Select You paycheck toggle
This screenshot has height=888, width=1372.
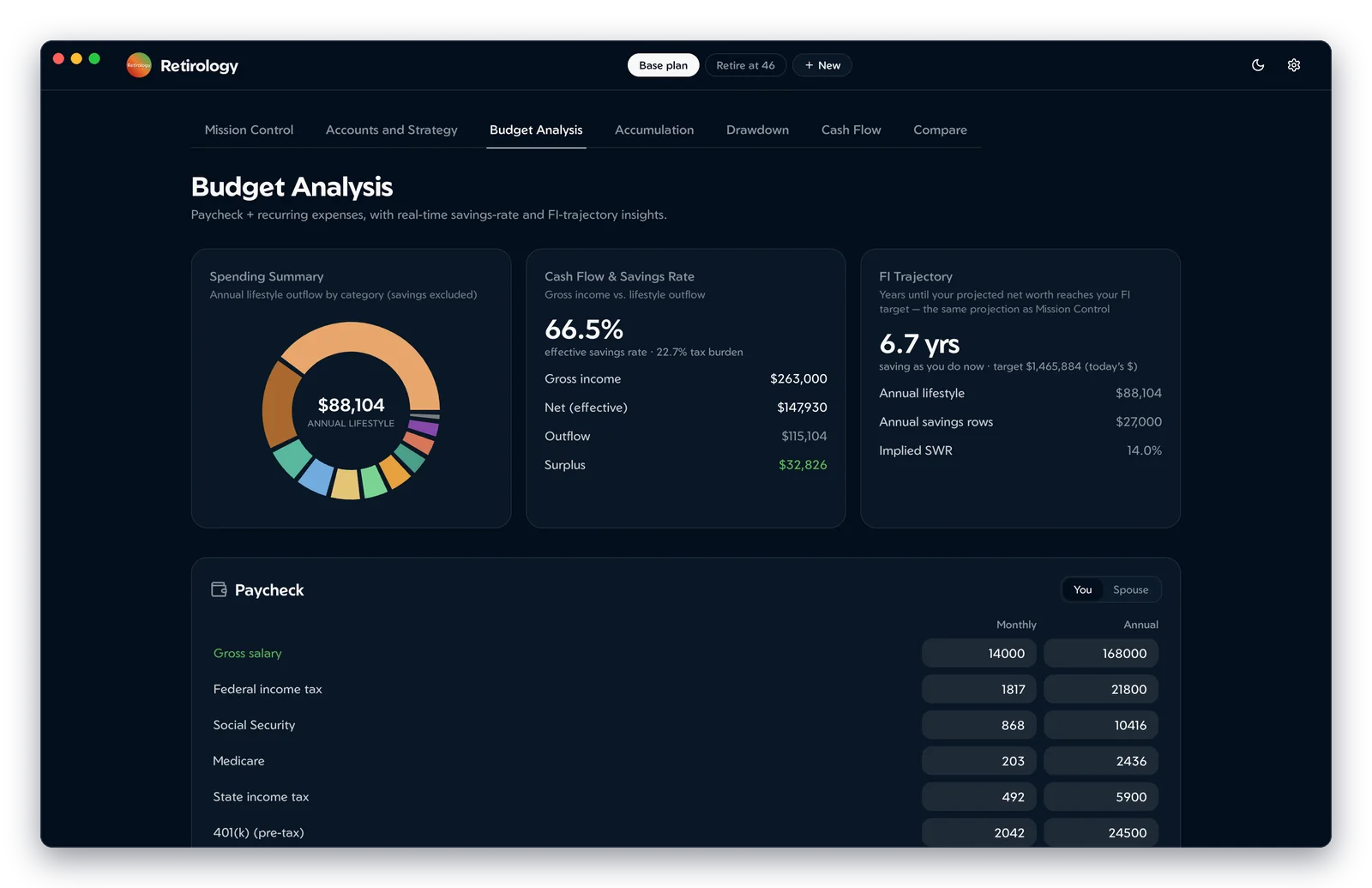[x=1083, y=589]
